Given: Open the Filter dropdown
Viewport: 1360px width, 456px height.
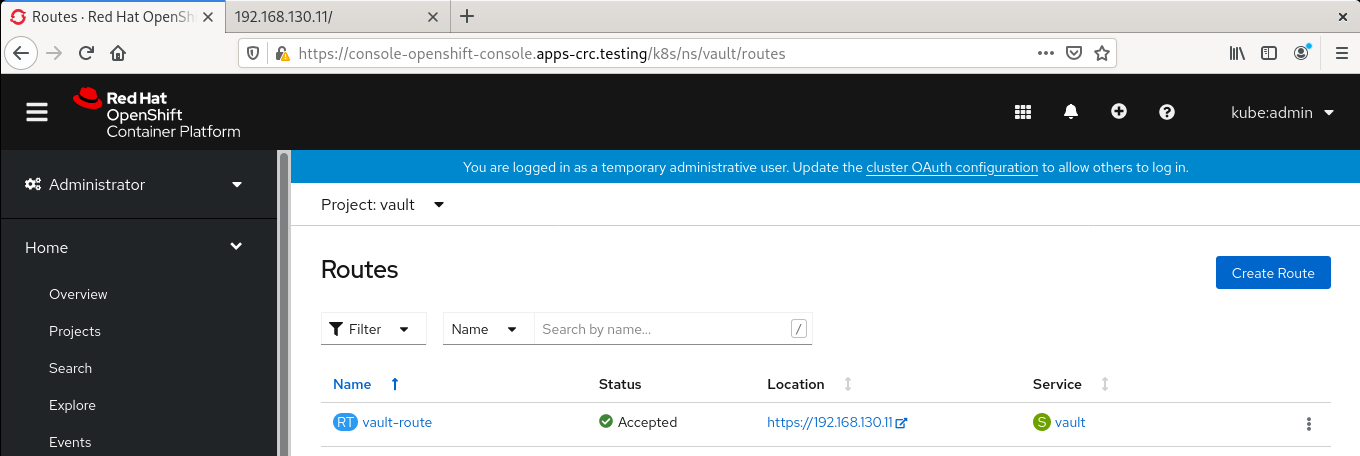Looking at the screenshot, I should click(373, 329).
